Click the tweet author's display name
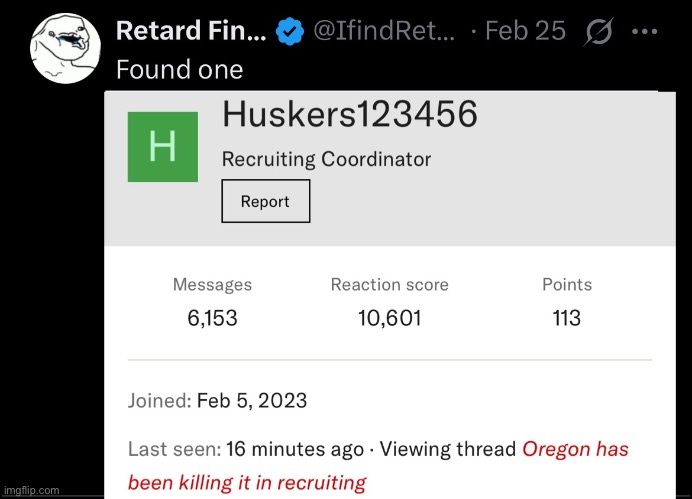The image size is (692, 499). [191, 31]
